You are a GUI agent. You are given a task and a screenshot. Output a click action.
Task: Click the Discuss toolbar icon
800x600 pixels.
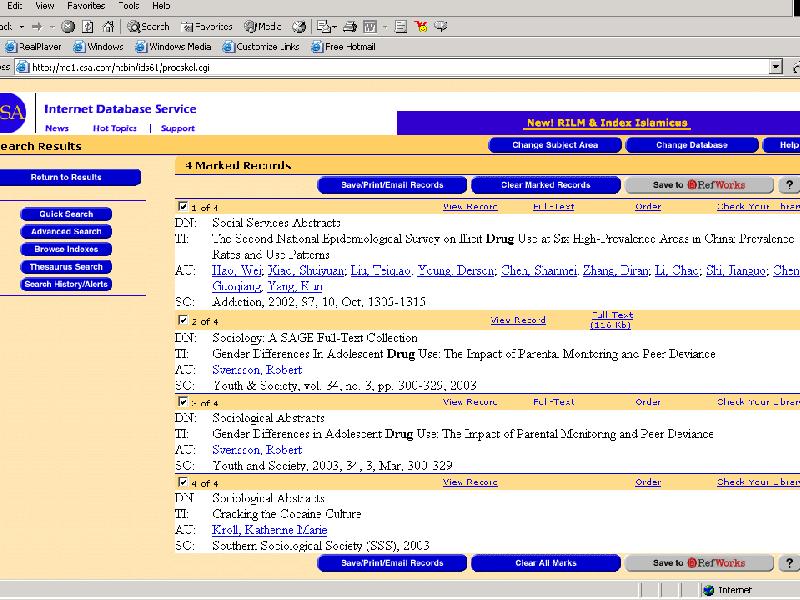pyautogui.click(x=401, y=27)
